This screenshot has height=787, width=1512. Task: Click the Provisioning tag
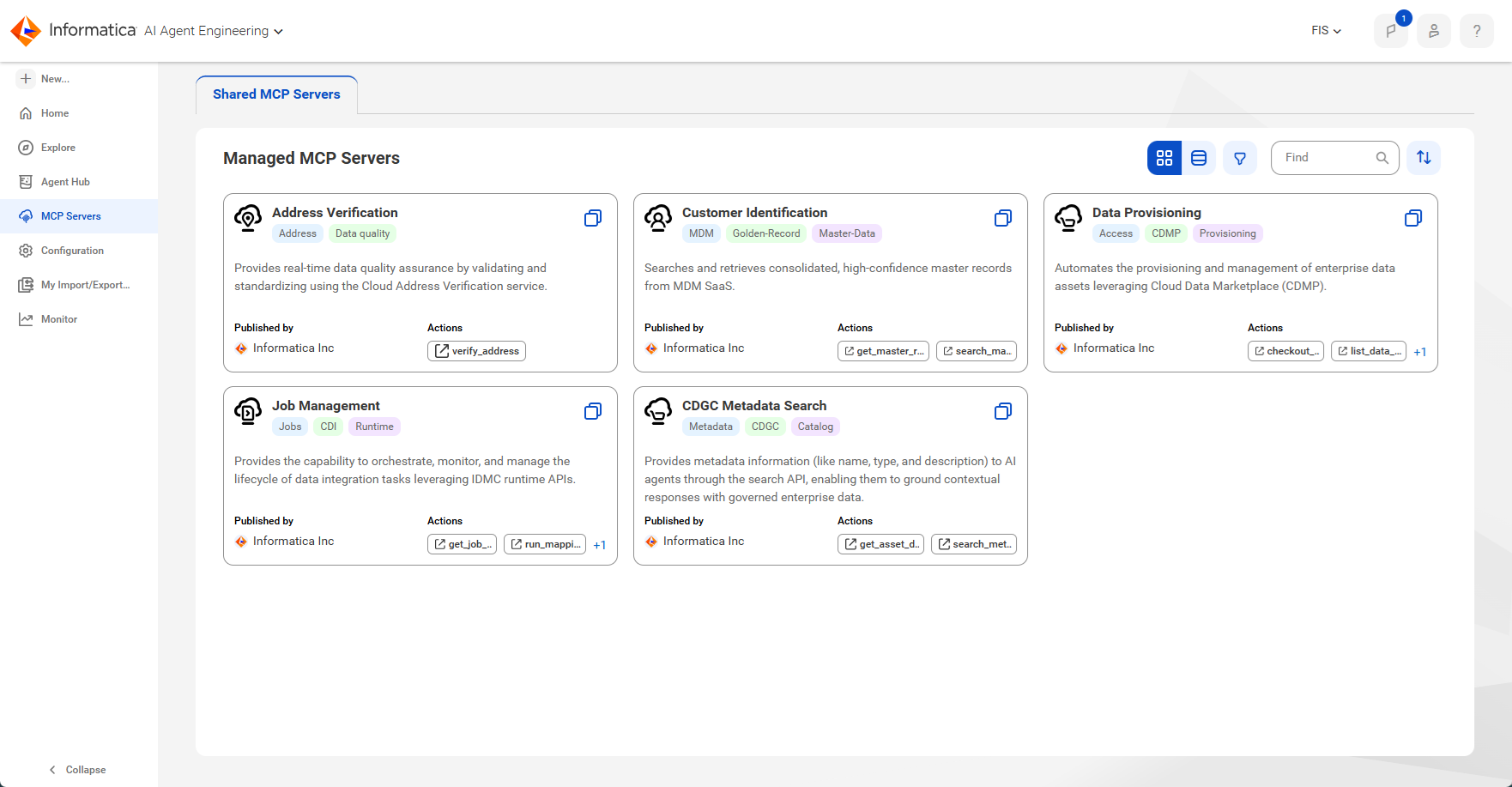[1228, 233]
